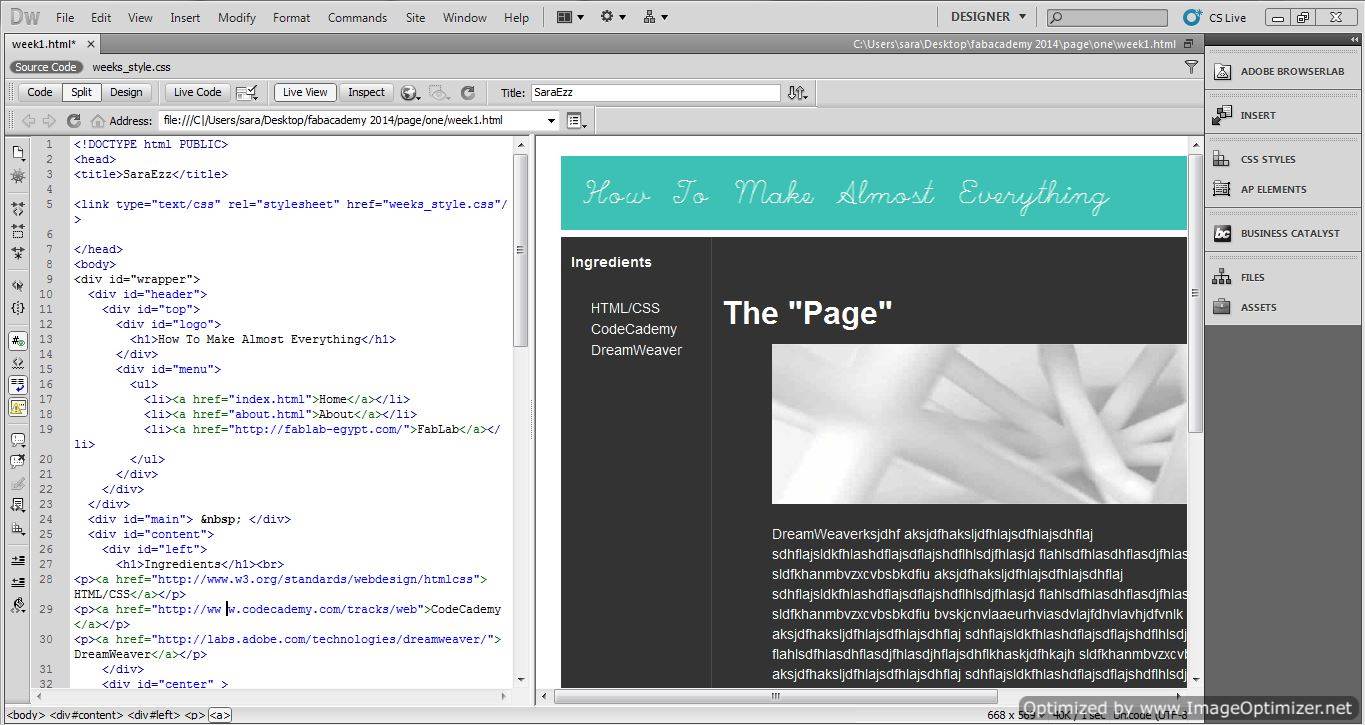The width and height of the screenshot is (1365, 725).
Task: Collapse panels to icons arrow
Action: 1354,39
